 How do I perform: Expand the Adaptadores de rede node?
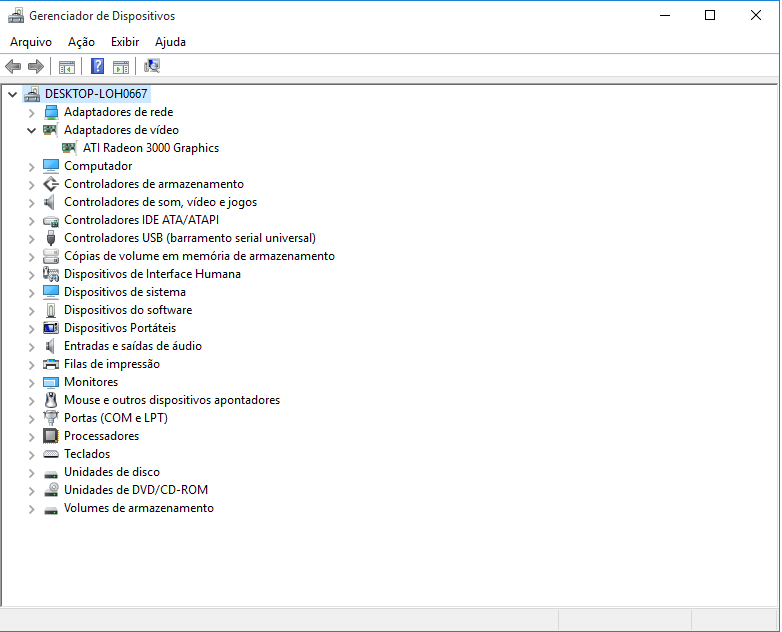(31, 113)
